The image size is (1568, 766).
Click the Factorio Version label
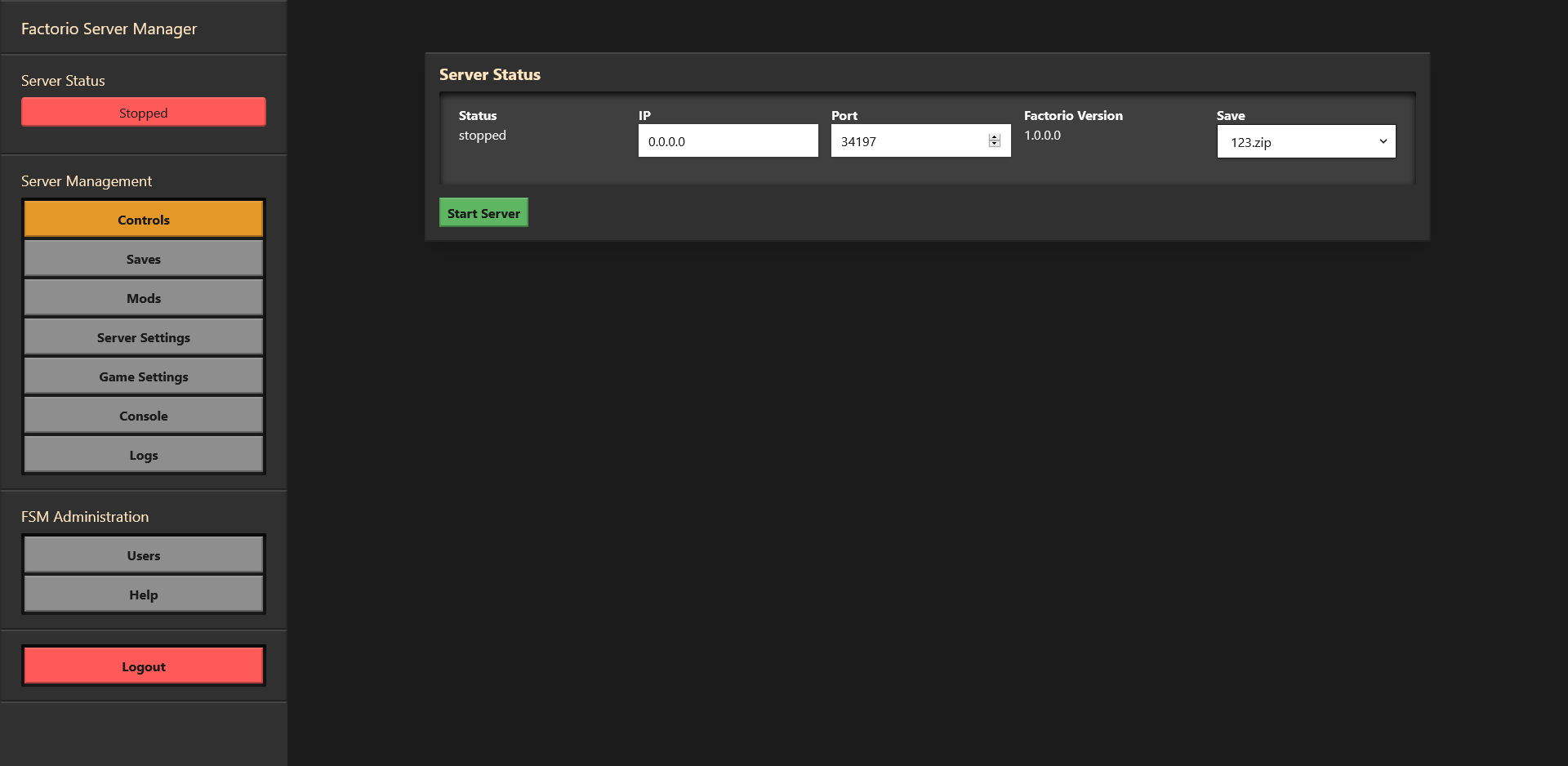coord(1073,115)
